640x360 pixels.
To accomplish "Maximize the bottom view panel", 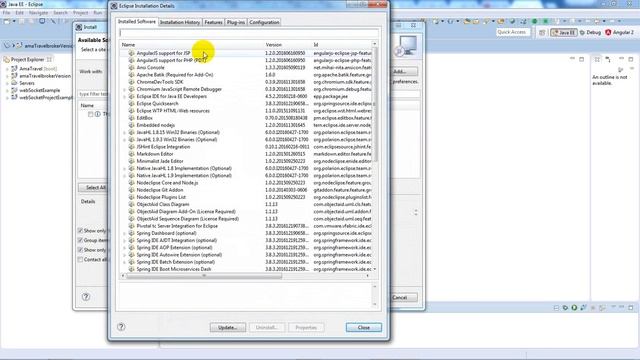I will pyautogui.click(x=631, y=307).
